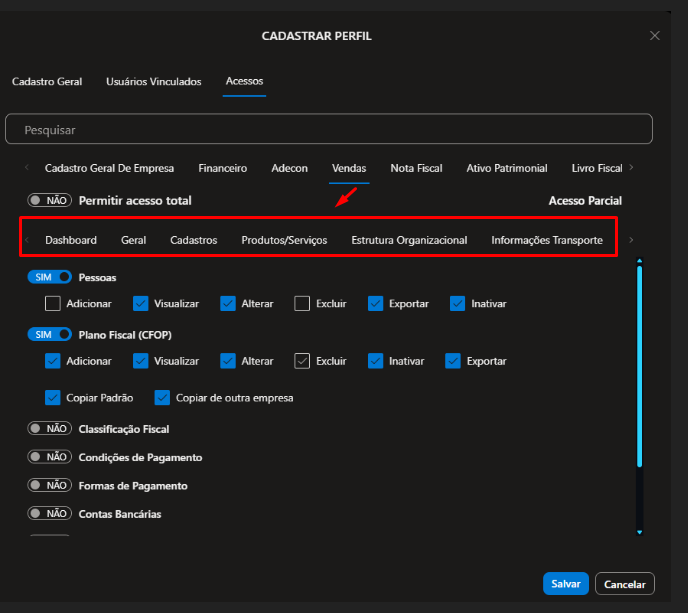
Task: Enable the Classificação Fiscal toggle
Action: click(49, 429)
